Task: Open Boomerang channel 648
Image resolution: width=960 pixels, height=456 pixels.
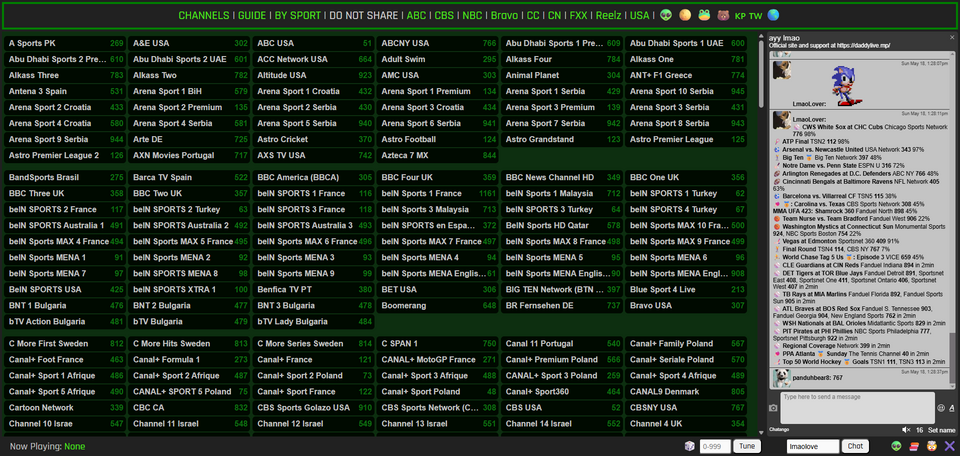Action: (438, 305)
